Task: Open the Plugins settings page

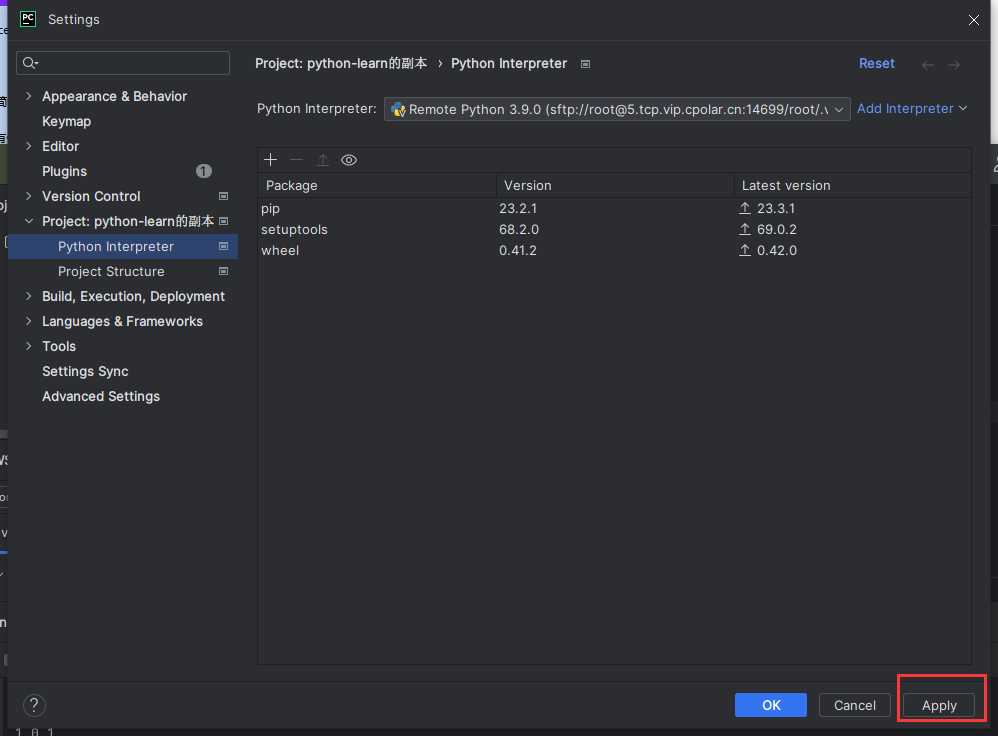Action: (x=64, y=171)
